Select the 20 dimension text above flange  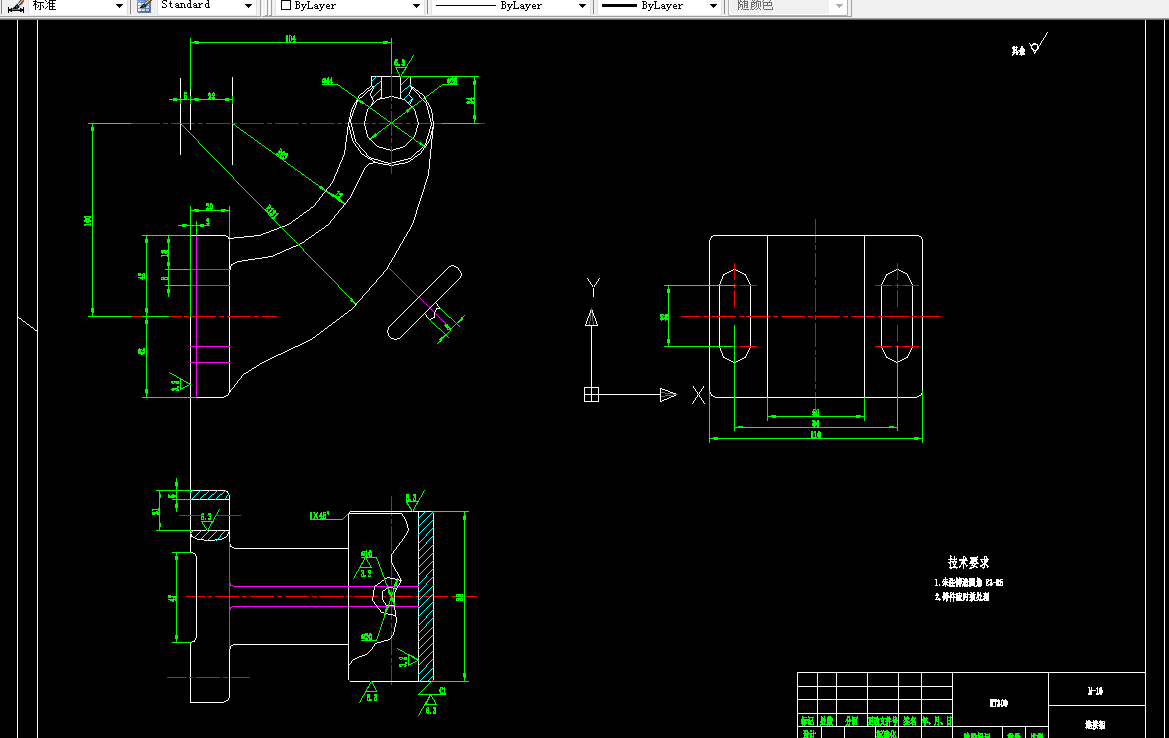coord(209,206)
